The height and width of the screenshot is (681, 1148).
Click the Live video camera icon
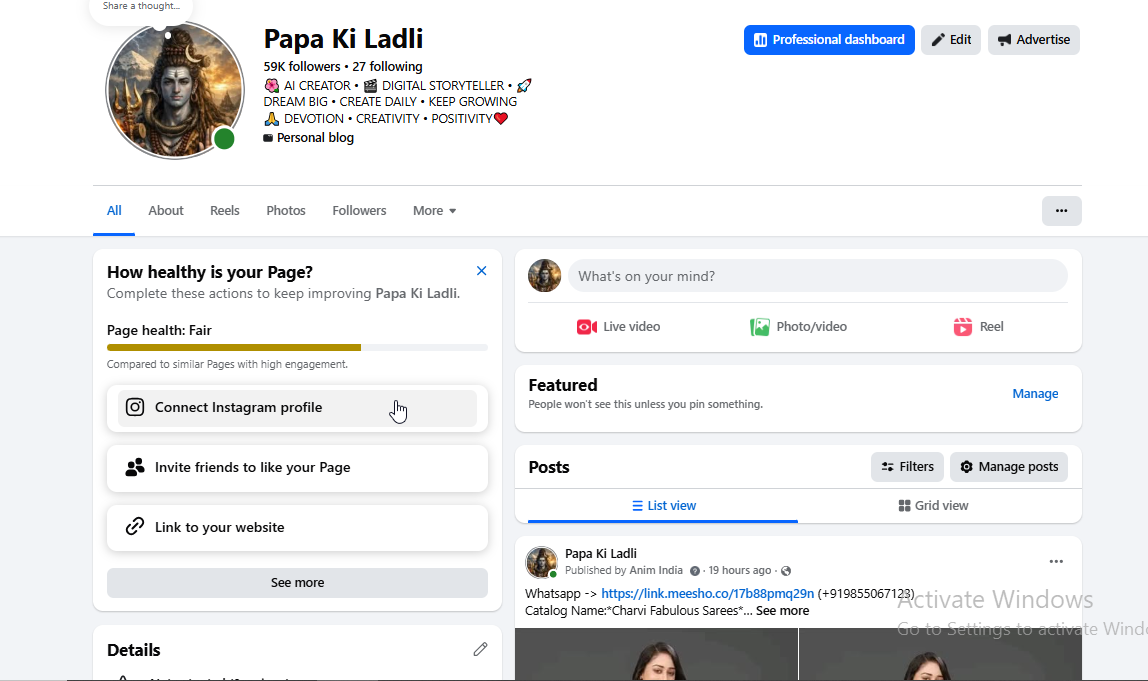586,327
